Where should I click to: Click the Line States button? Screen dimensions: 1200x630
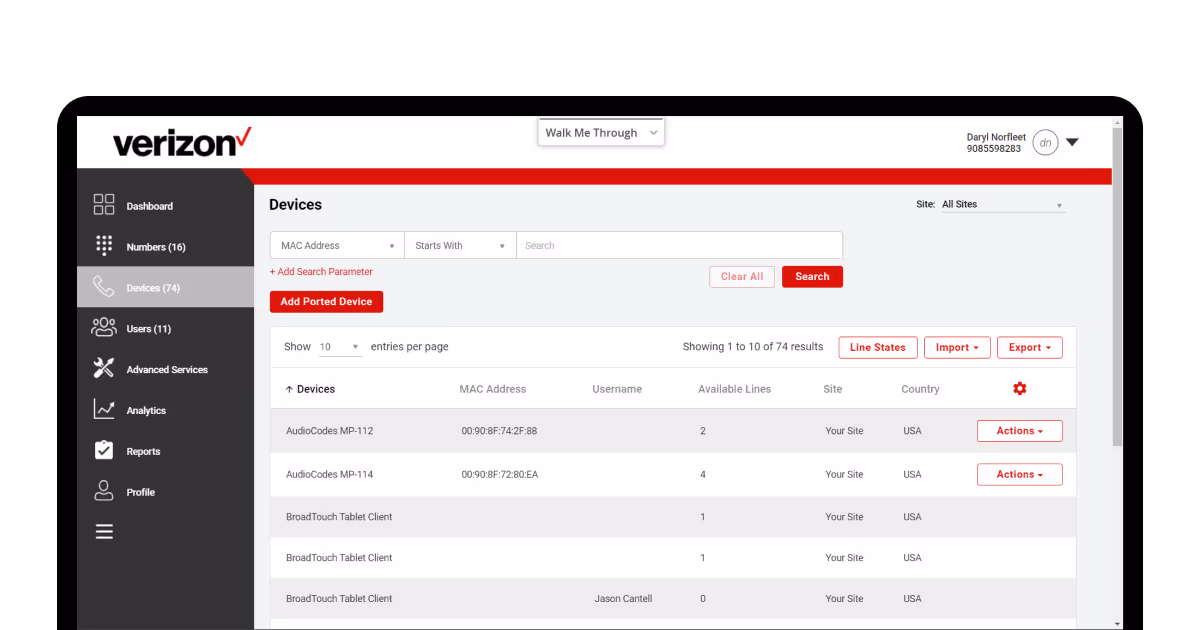(x=878, y=347)
